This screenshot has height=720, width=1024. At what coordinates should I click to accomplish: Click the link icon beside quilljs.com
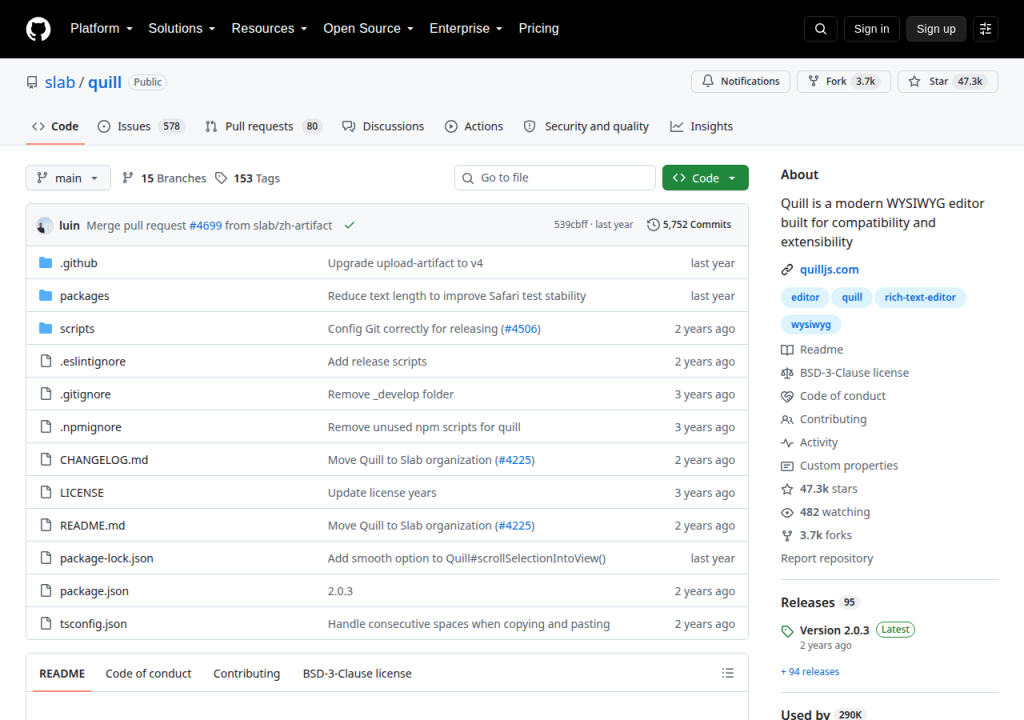[x=787, y=270]
